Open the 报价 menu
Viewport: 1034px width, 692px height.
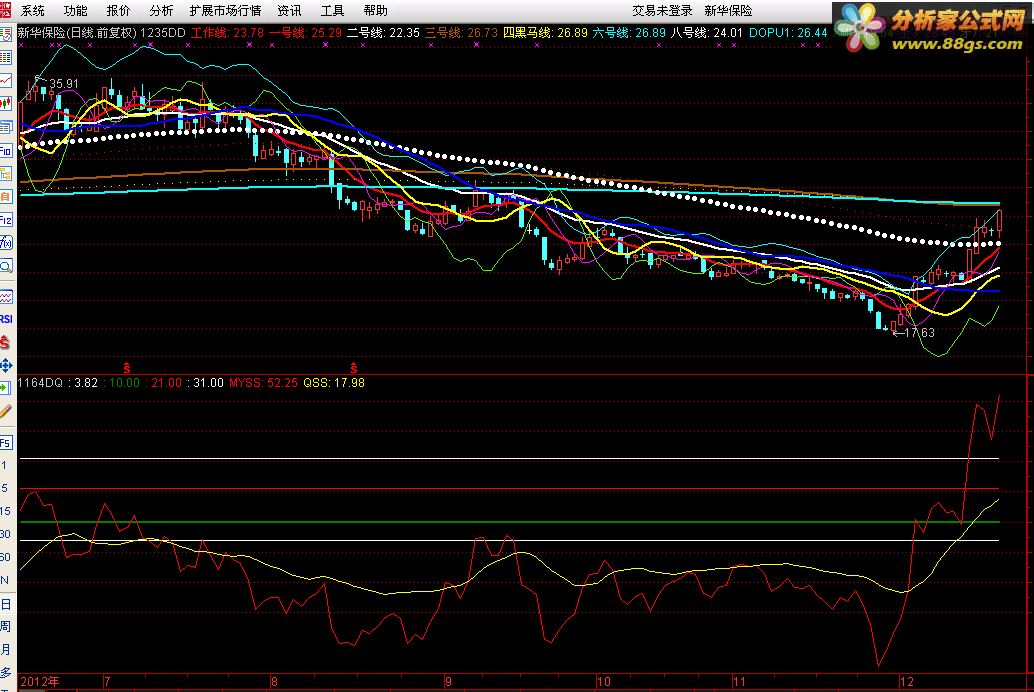pos(119,11)
